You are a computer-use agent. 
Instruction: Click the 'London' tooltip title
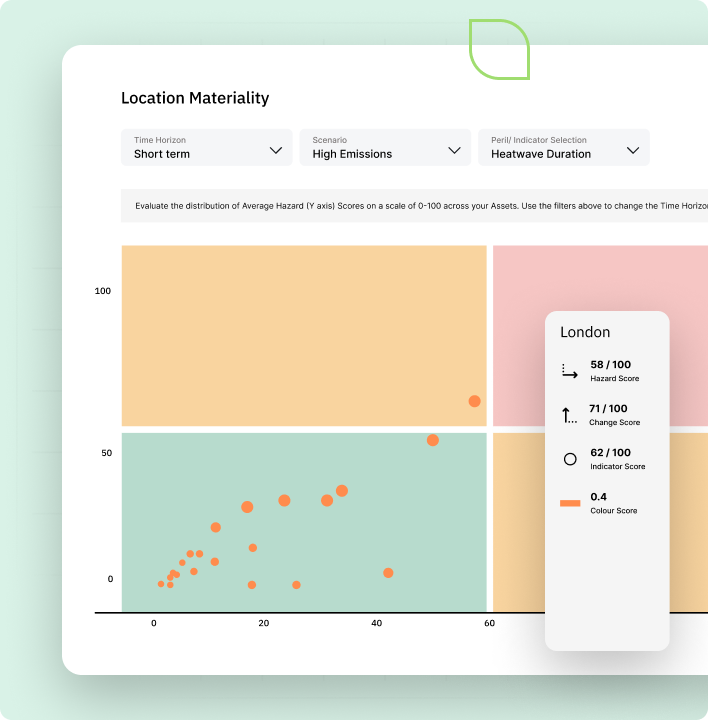(585, 332)
